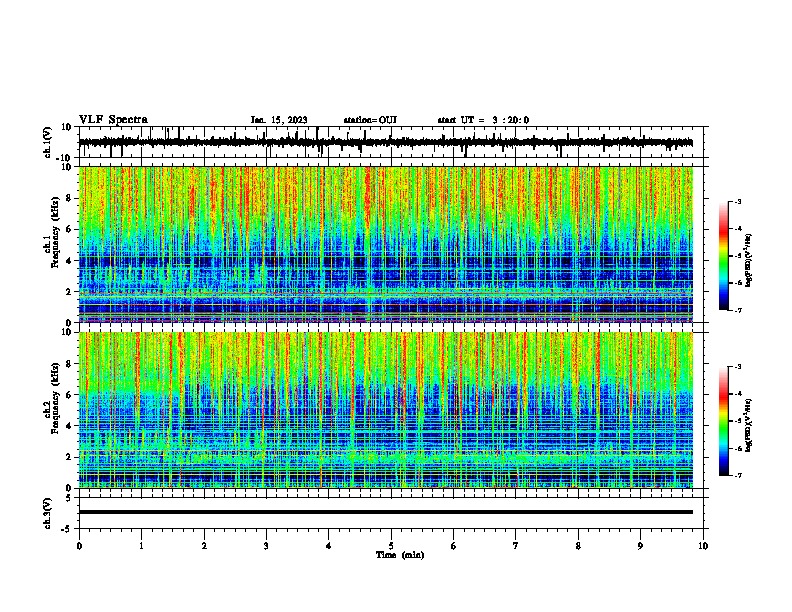This screenshot has height=612, width=792.
Task: Click the "-7" label on ch.1 color bar
Action: tap(737, 310)
